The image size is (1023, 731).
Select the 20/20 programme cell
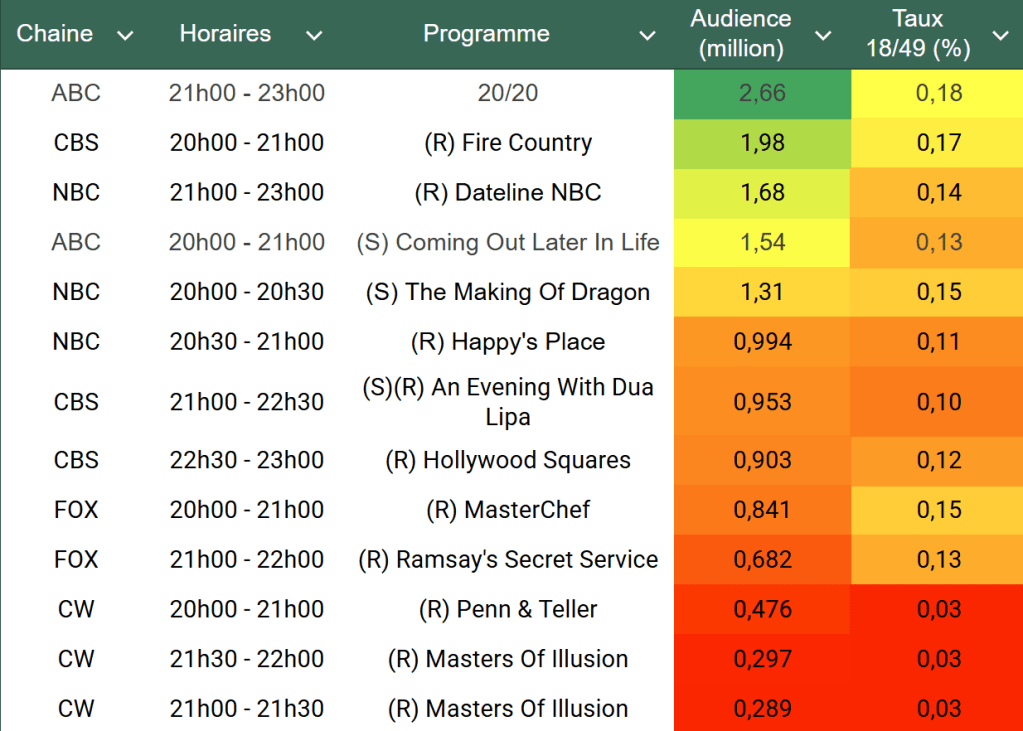point(508,93)
